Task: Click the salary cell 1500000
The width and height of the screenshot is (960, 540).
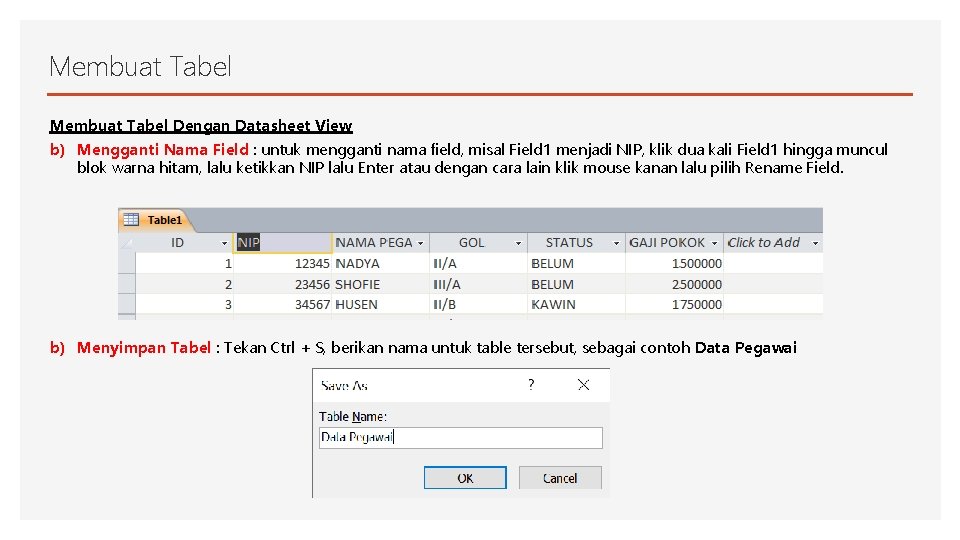Action: tap(675, 263)
